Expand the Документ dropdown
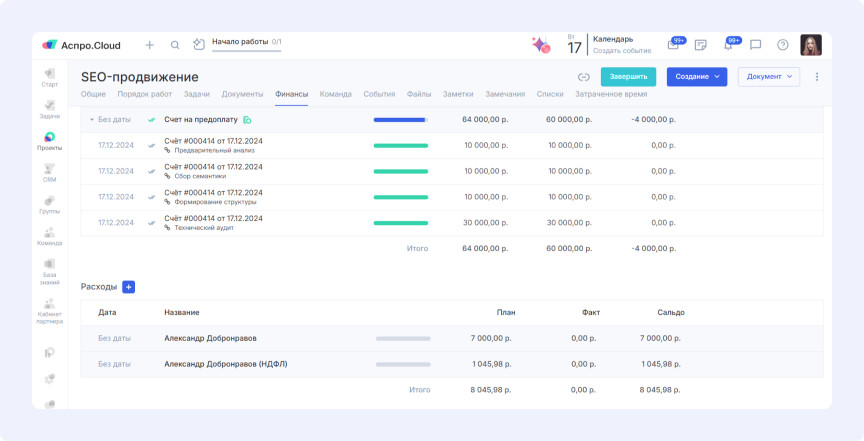 (768, 76)
